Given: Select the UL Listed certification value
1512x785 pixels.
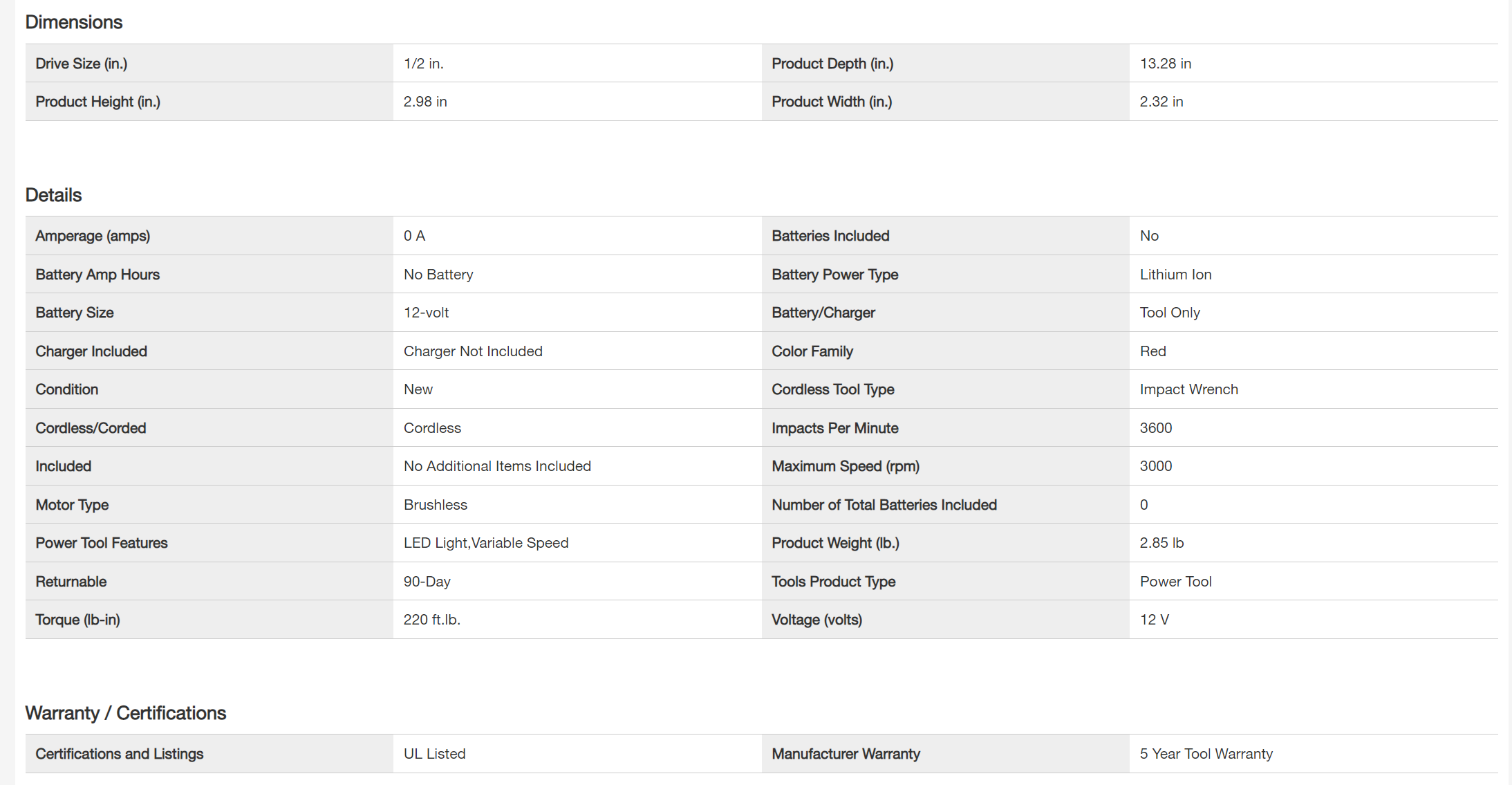Looking at the screenshot, I should pyautogui.click(x=434, y=754).
